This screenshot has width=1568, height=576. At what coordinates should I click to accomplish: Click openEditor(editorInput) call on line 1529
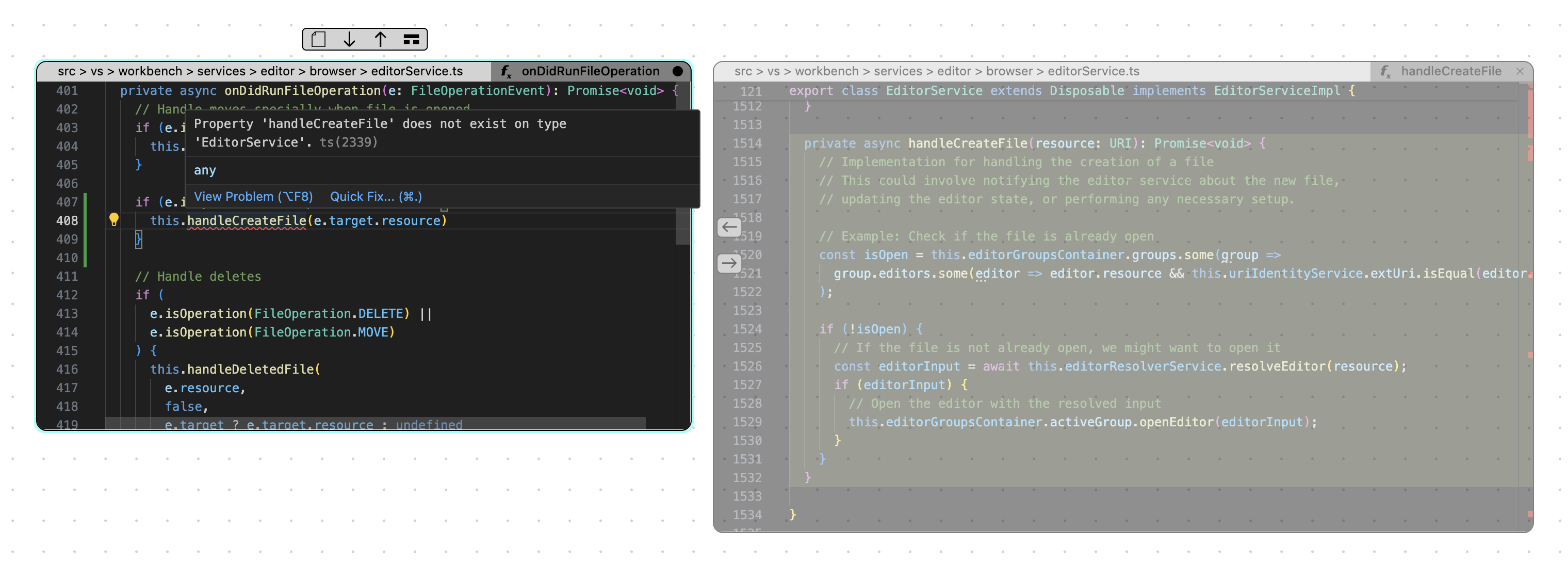[1224, 422]
